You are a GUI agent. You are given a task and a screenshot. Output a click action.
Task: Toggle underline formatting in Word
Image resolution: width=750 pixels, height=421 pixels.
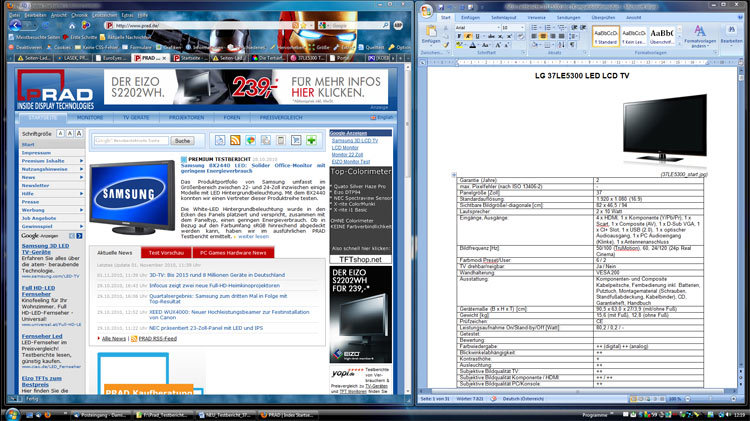click(477, 36)
